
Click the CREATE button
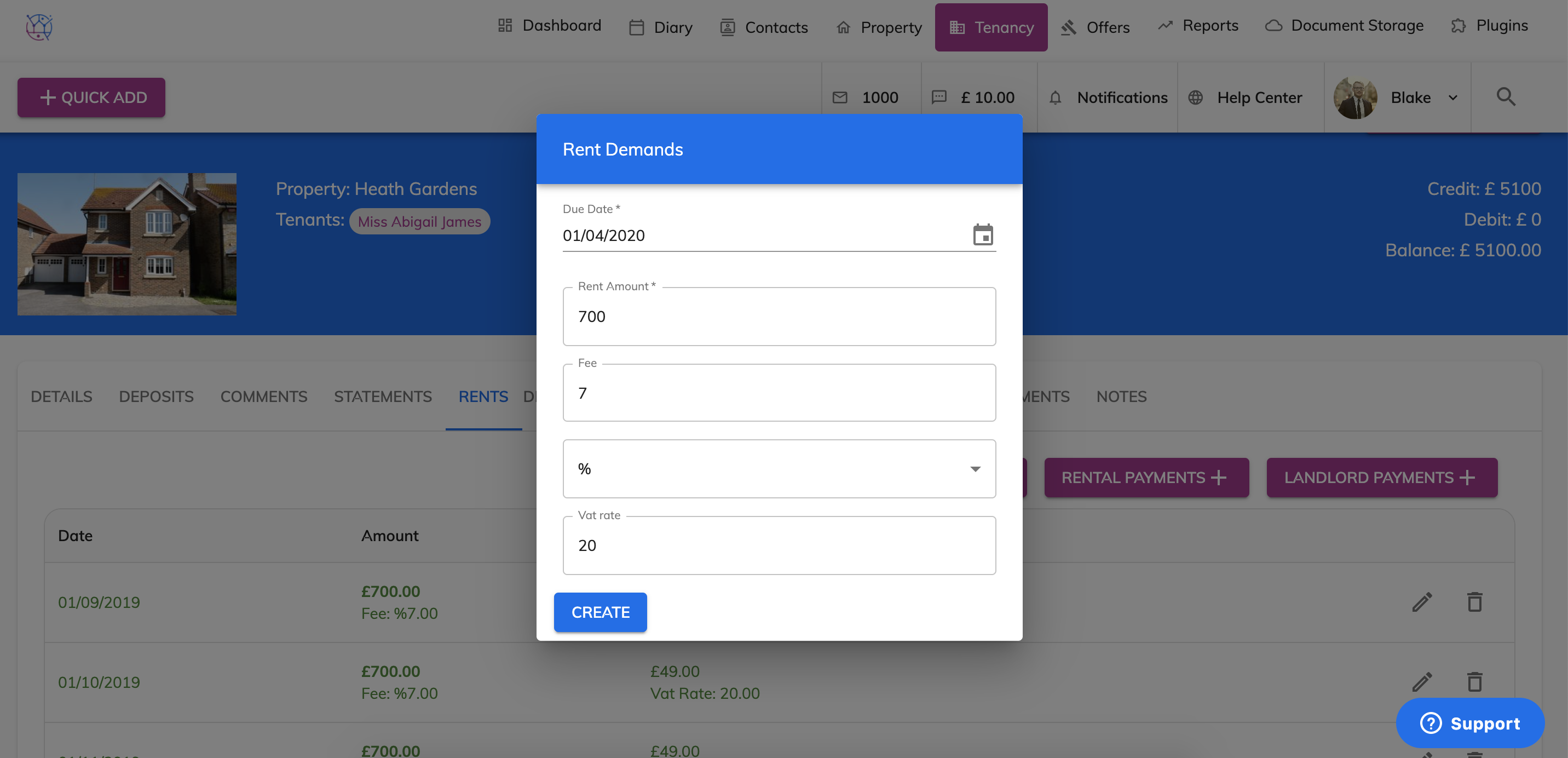click(599, 612)
